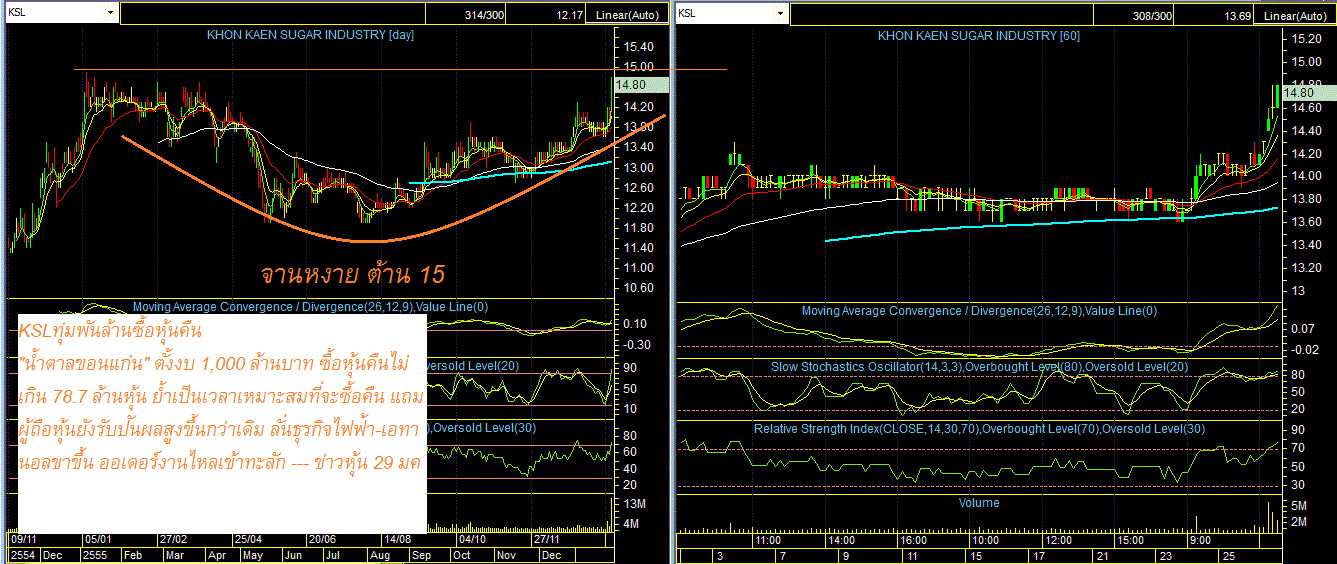Click the 12.17 value in left header
Image resolution: width=1337 pixels, height=564 pixels.
pyautogui.click(x=571, y=15)
